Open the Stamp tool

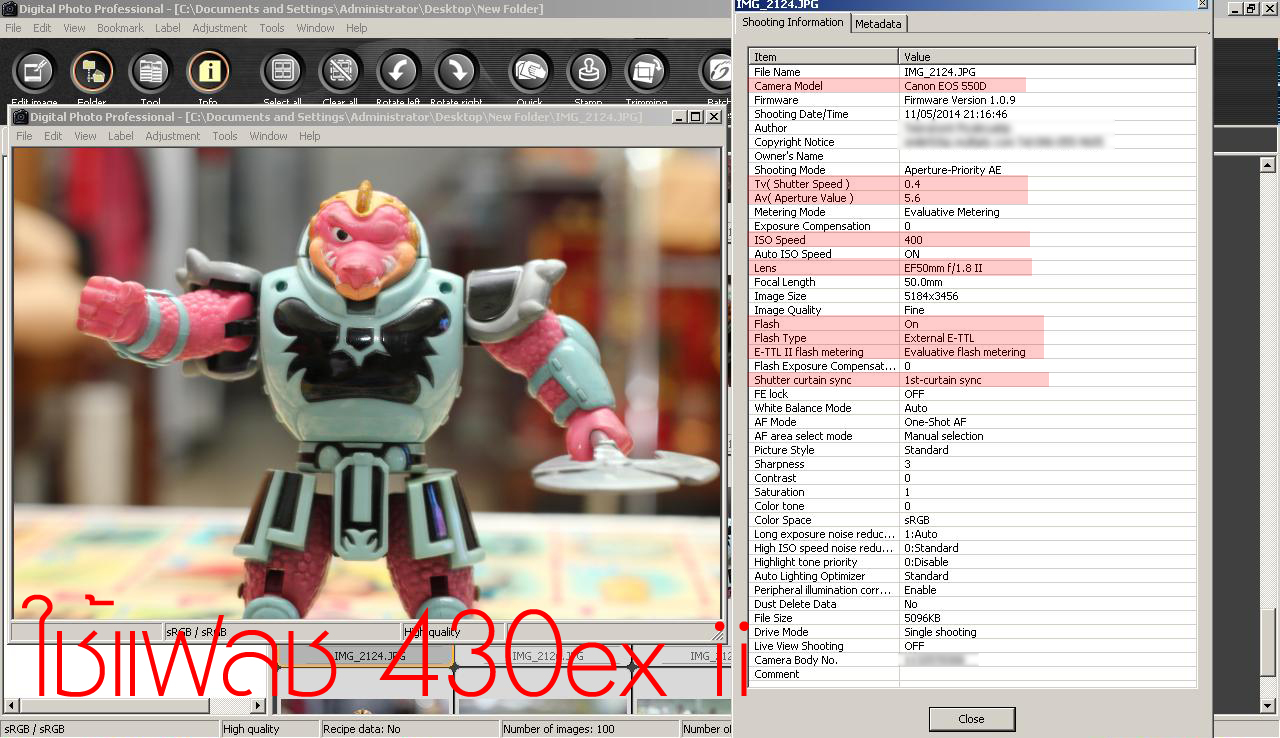point(588,72)
